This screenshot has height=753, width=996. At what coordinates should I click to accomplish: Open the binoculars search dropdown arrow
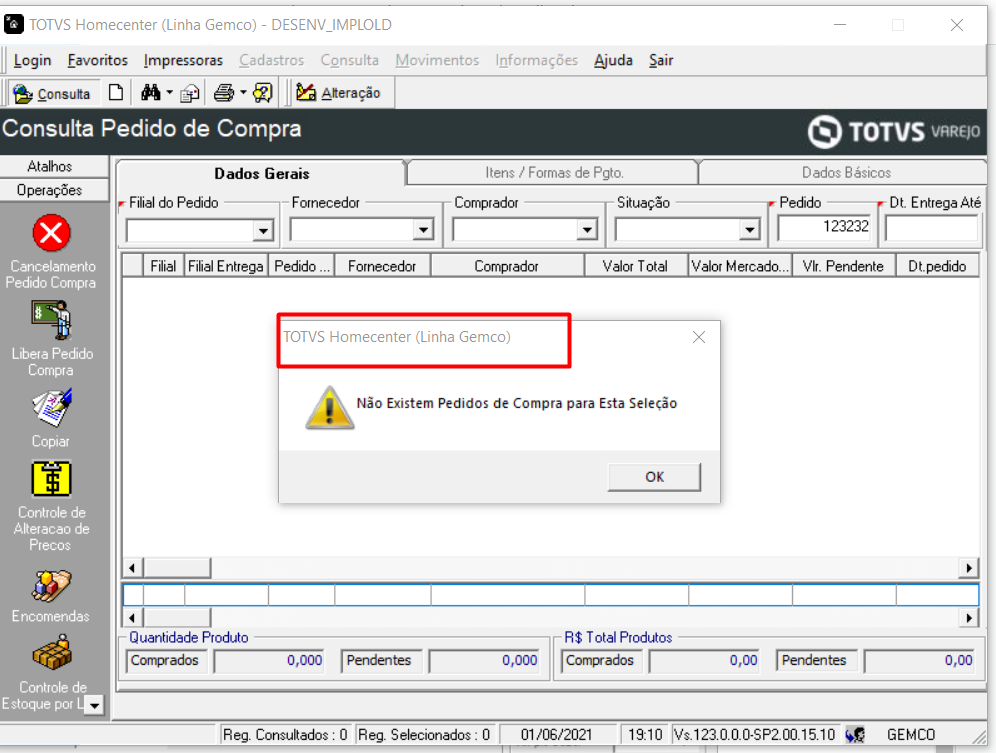coord(170,93)
